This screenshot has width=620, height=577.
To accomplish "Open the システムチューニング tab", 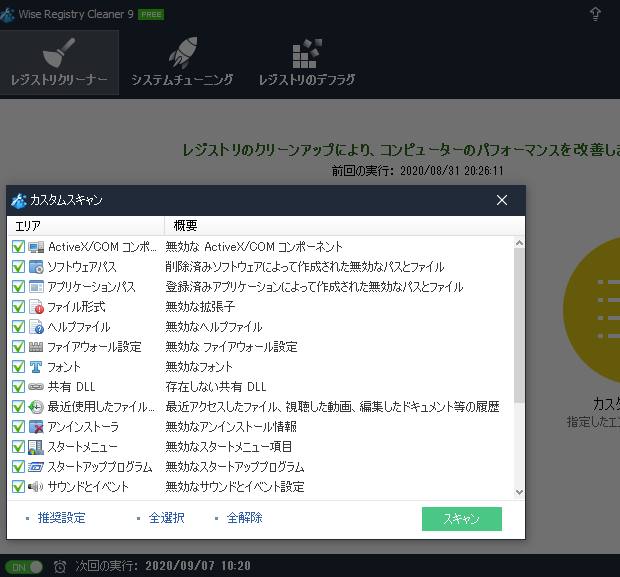I will [182, 62].
